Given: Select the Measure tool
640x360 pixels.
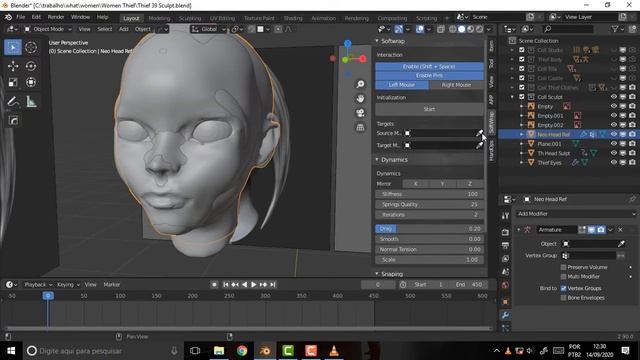Looking at the screenshot, I should (31, 102).
